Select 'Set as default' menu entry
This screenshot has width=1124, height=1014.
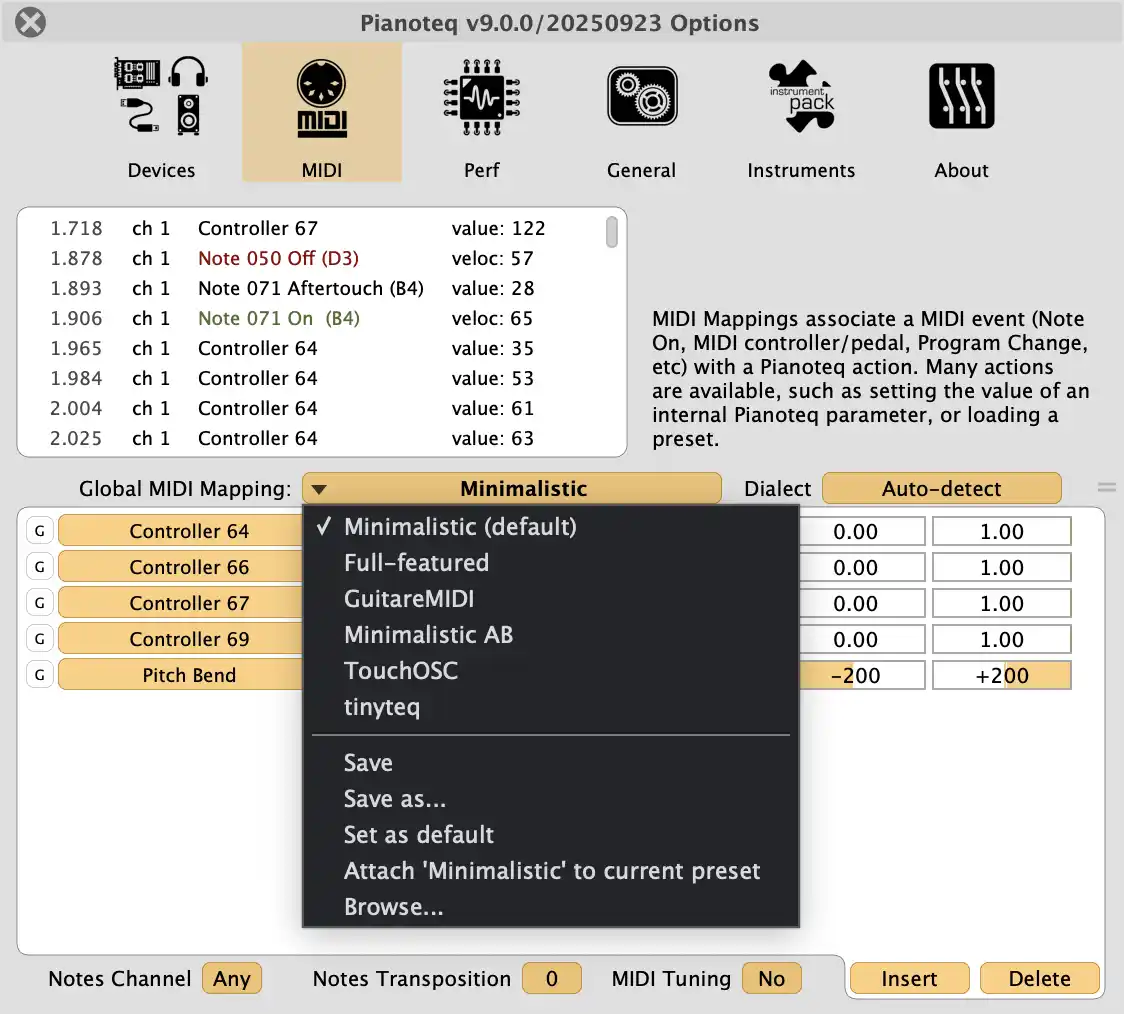point(419,835)
